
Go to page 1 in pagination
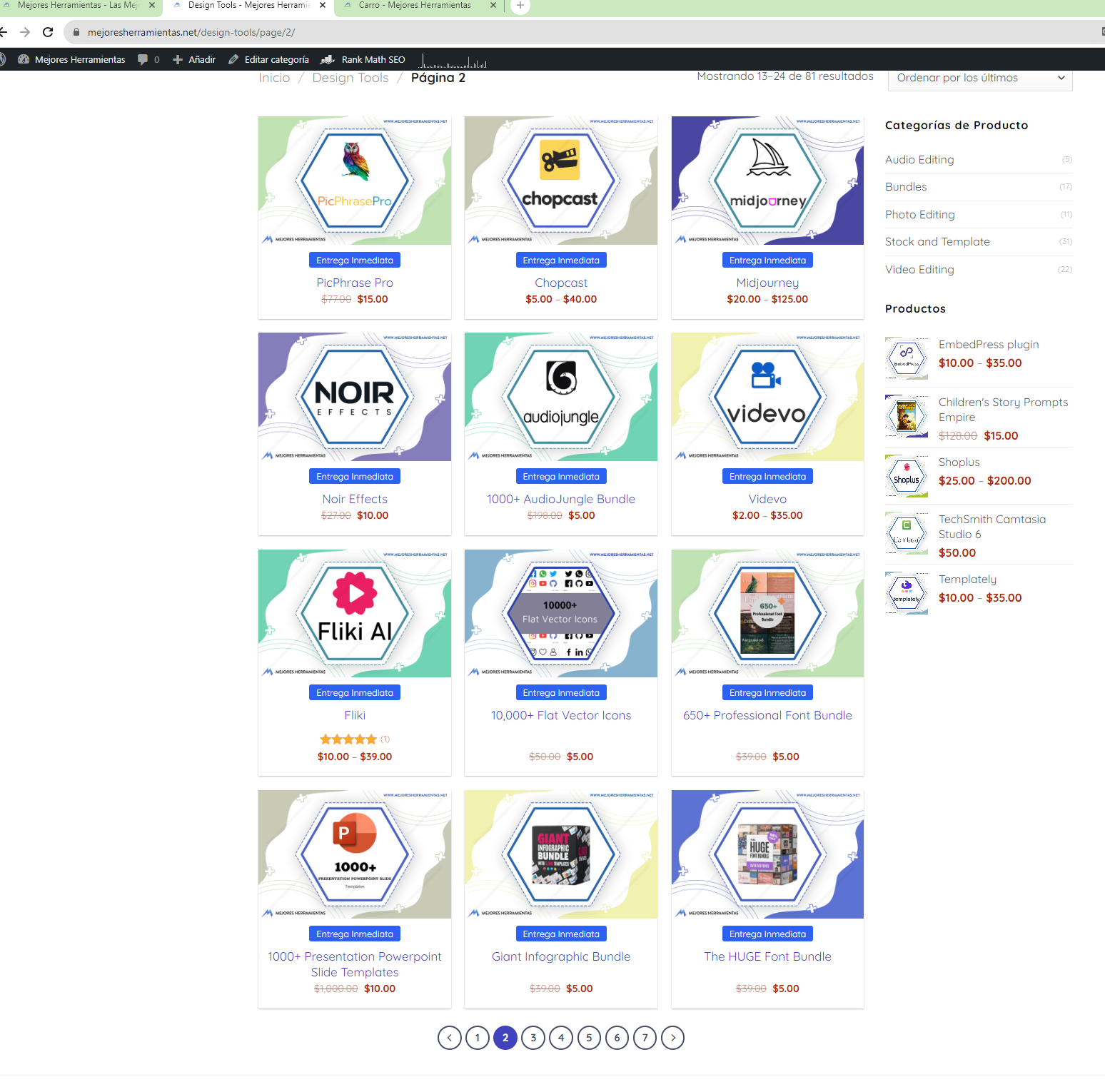pos(478,1038)
